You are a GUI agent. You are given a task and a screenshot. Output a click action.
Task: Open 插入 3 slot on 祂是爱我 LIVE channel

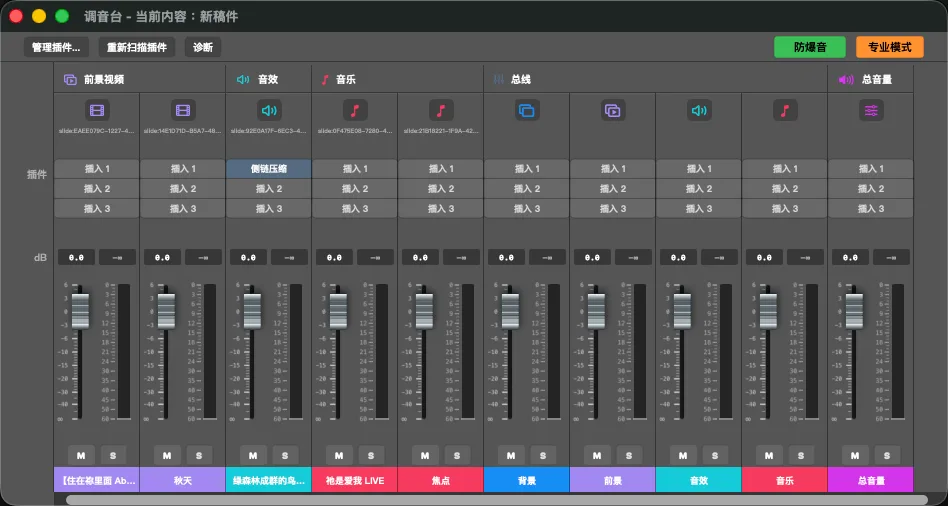coord(355,209)
